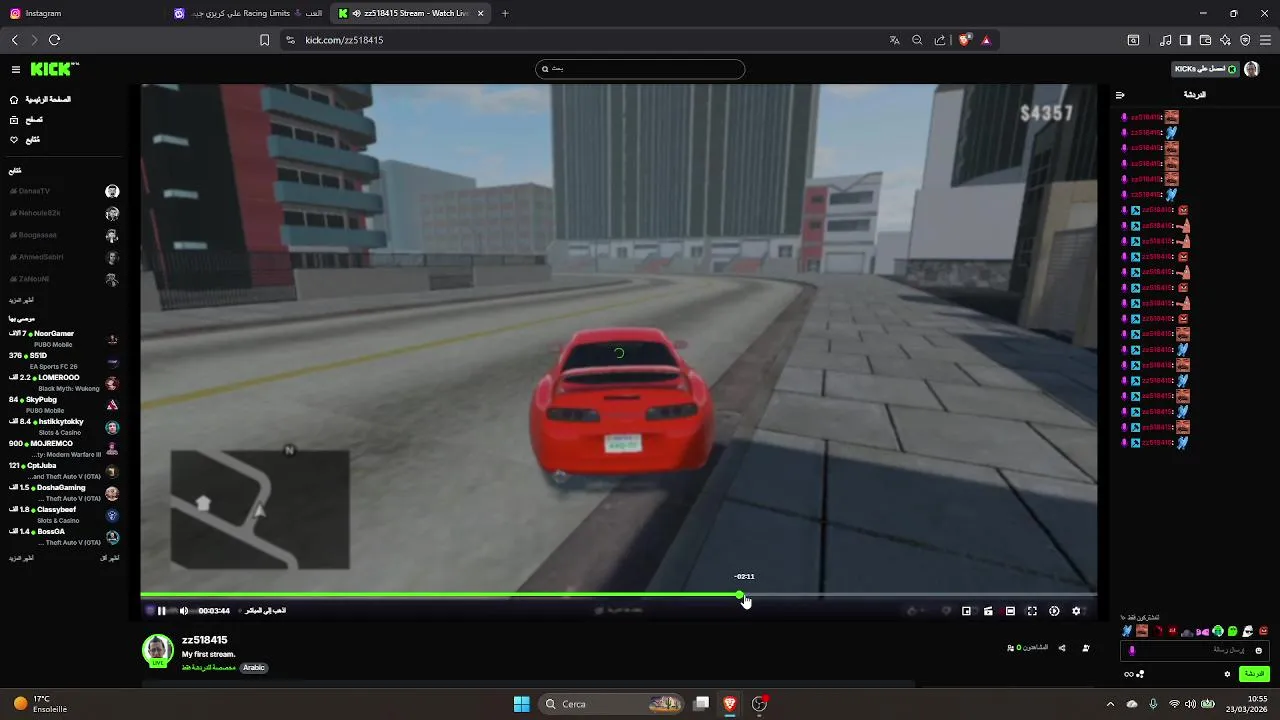Pause the stream with the pause button
The height and width of the screenshot is (720, 1280).
click(x=162, y=611)
